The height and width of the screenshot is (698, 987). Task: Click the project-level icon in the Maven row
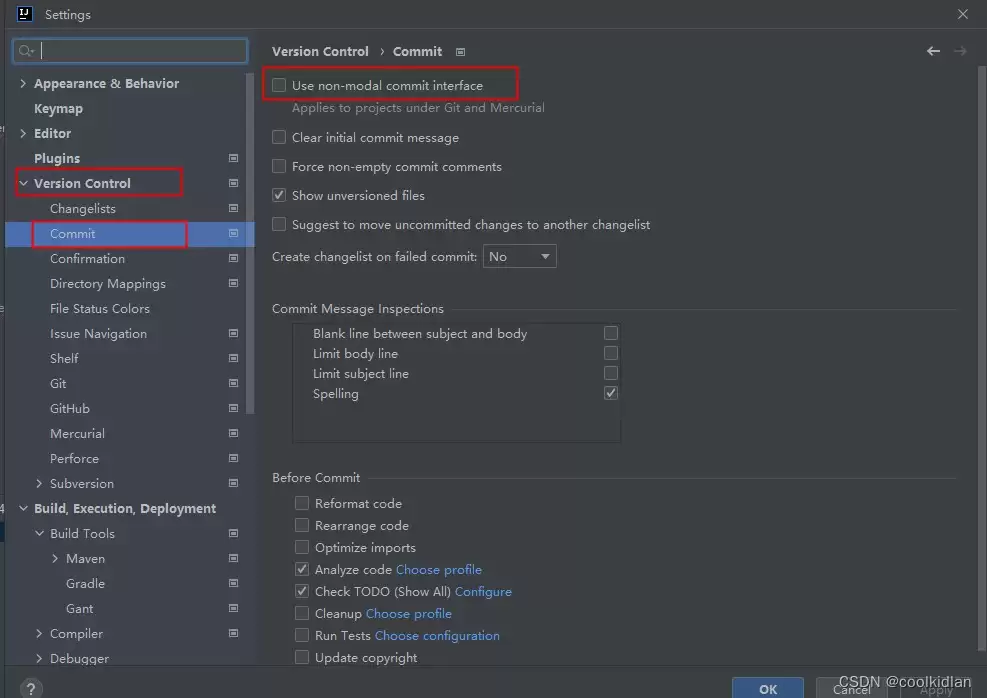[233, 558]
